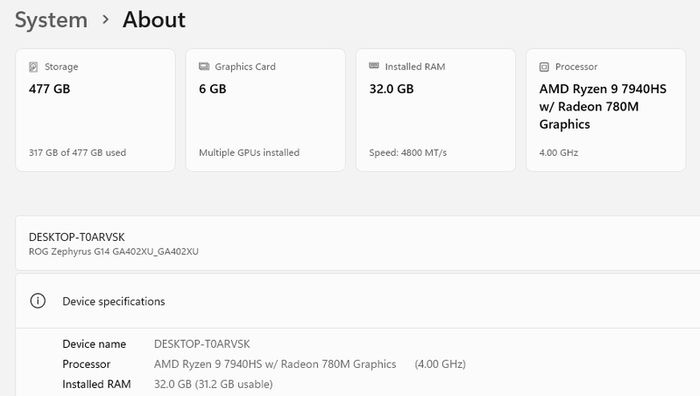700x396 pixels.
Task: Click the Device specifications info icon
Action: (x=38, y=301)
